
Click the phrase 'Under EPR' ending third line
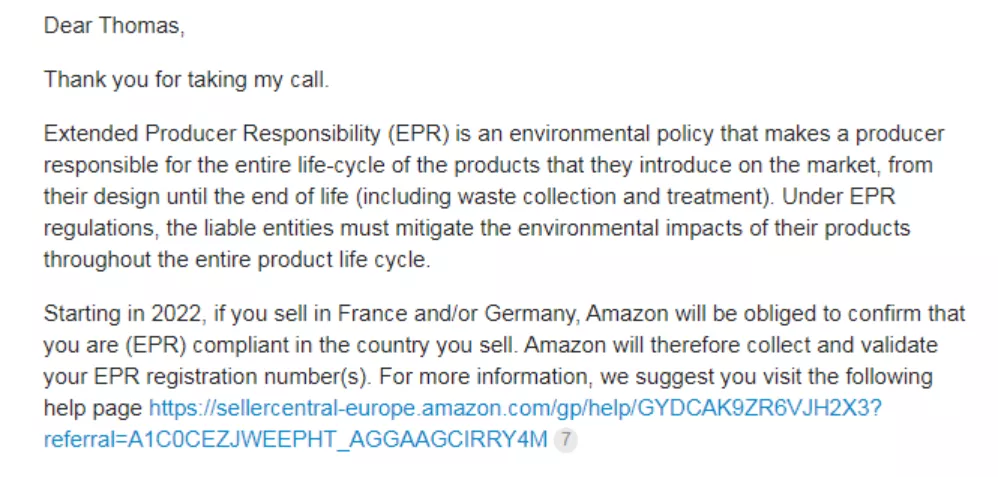point(839,197)
